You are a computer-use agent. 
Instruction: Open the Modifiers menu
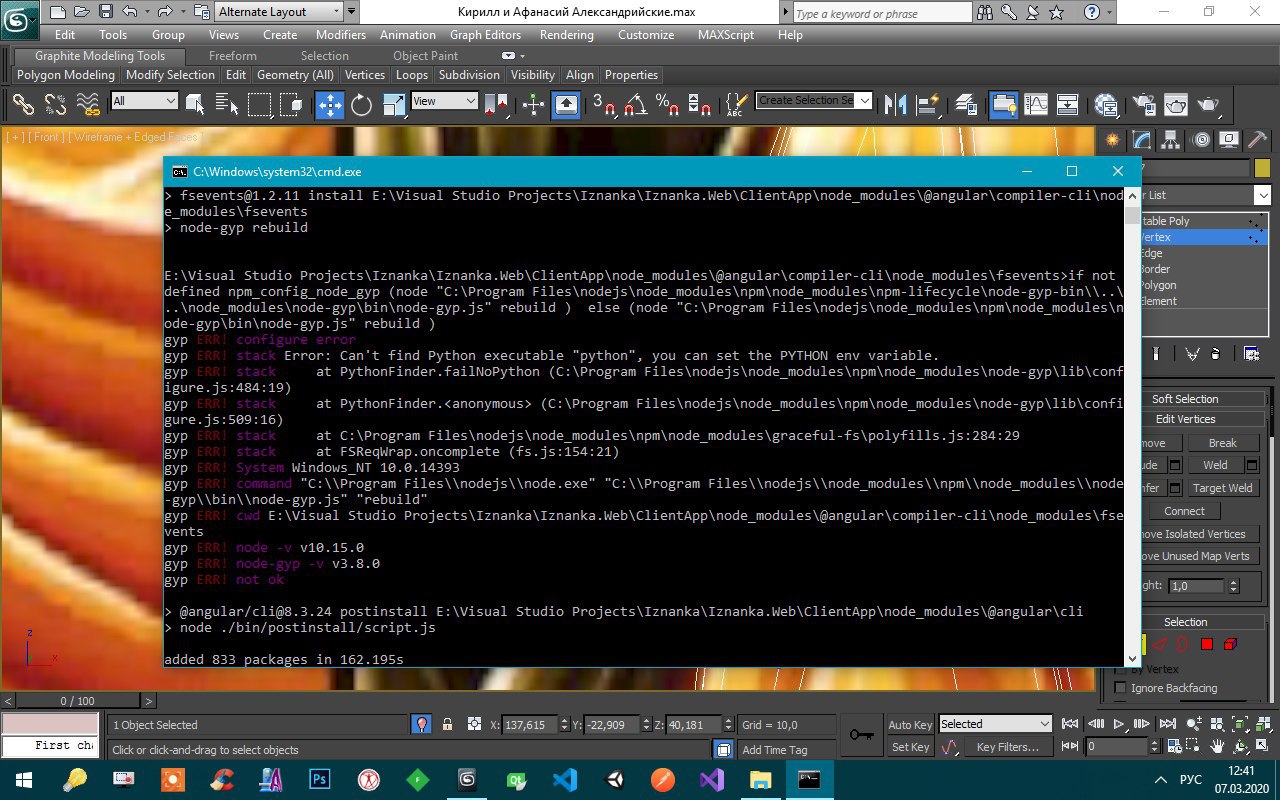coord(340,34)
